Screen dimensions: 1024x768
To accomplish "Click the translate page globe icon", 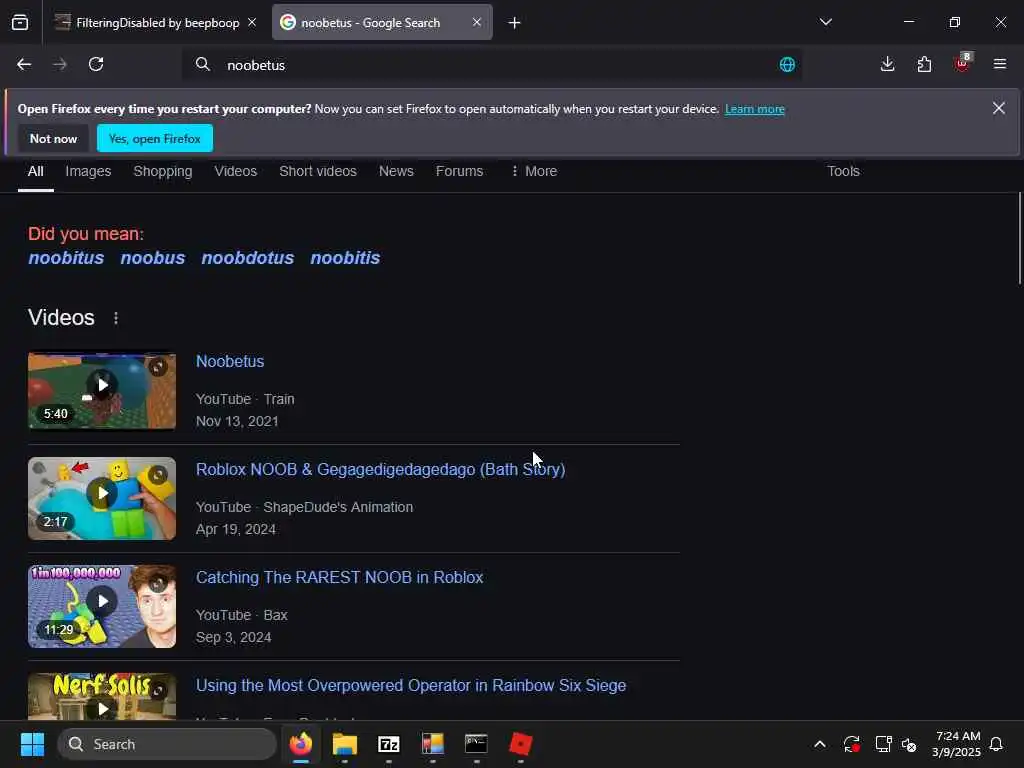I will [787, 65].
